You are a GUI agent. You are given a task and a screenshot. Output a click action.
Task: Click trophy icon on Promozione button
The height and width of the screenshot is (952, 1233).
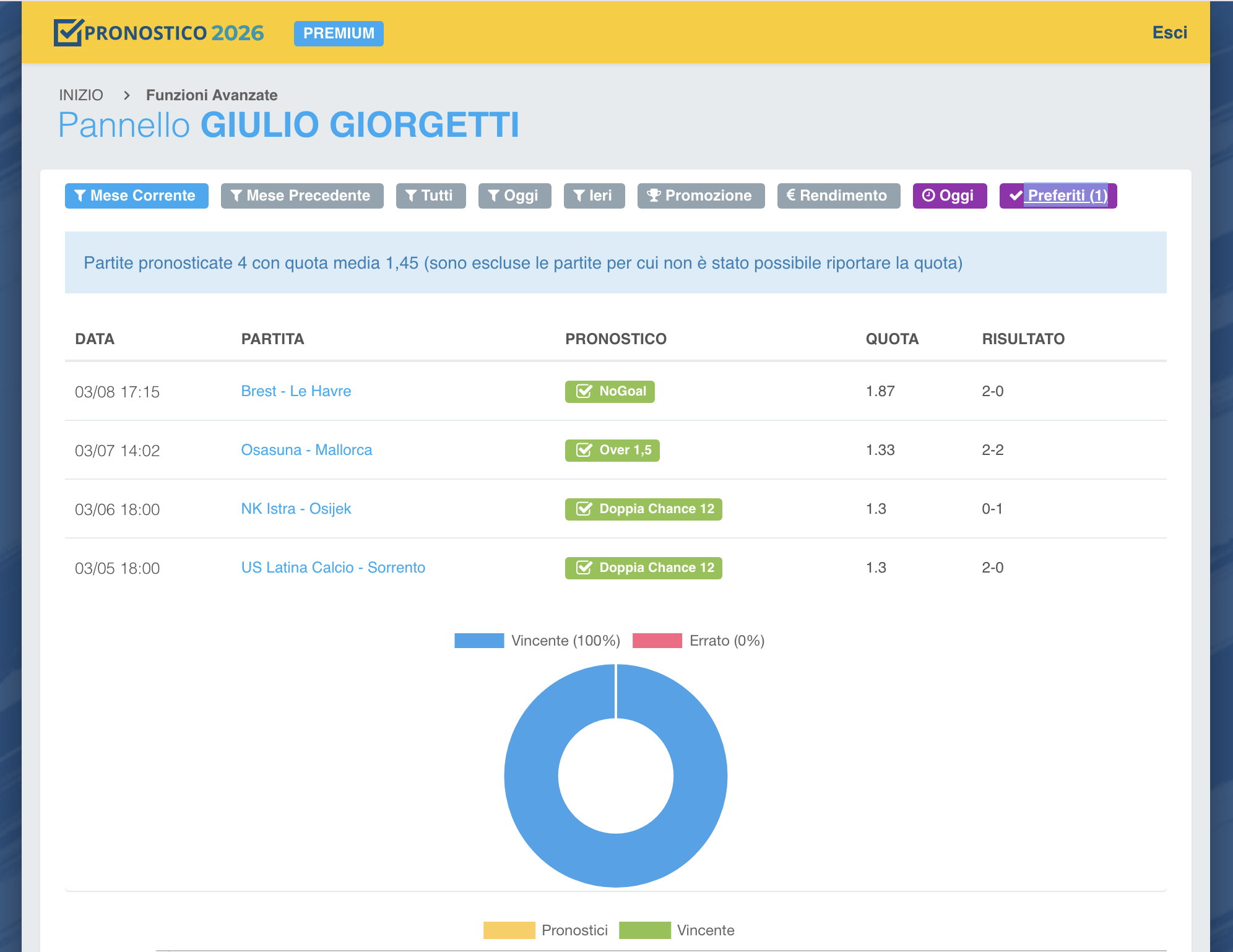coord(654,196)
